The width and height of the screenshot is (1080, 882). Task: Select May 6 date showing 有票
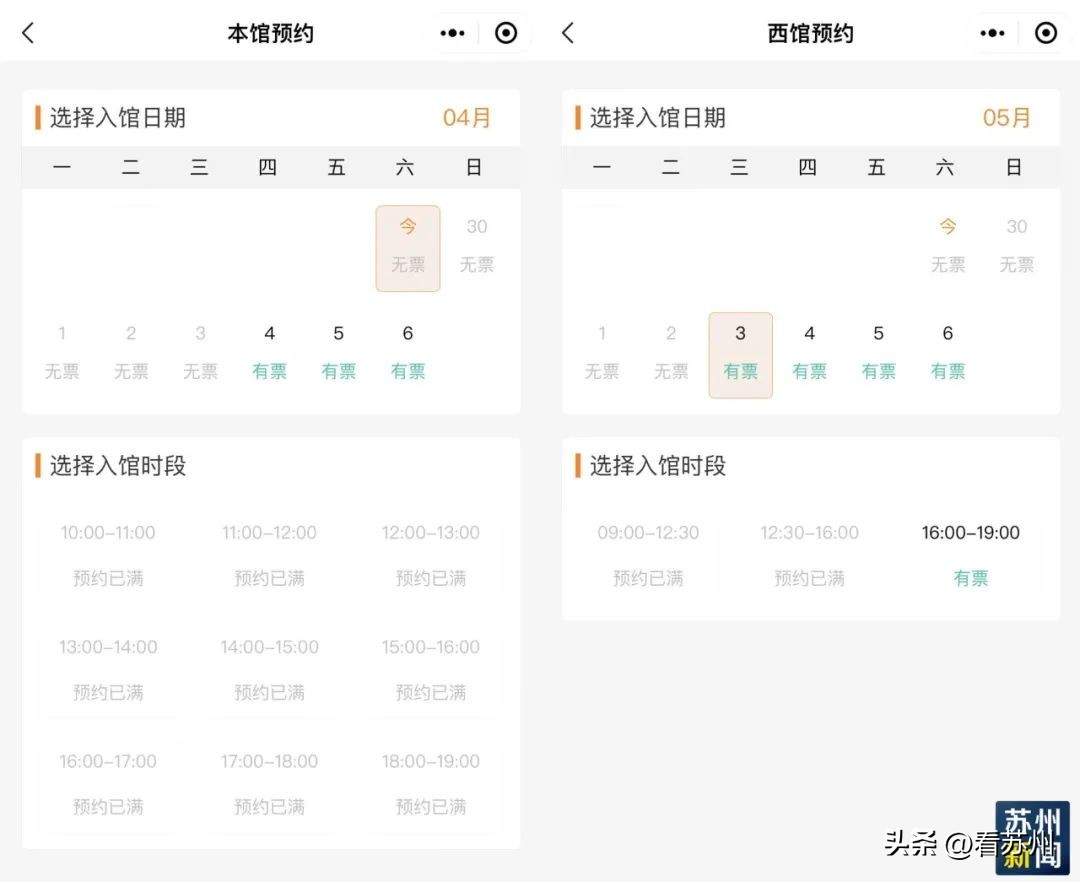(x=947, y=352)
